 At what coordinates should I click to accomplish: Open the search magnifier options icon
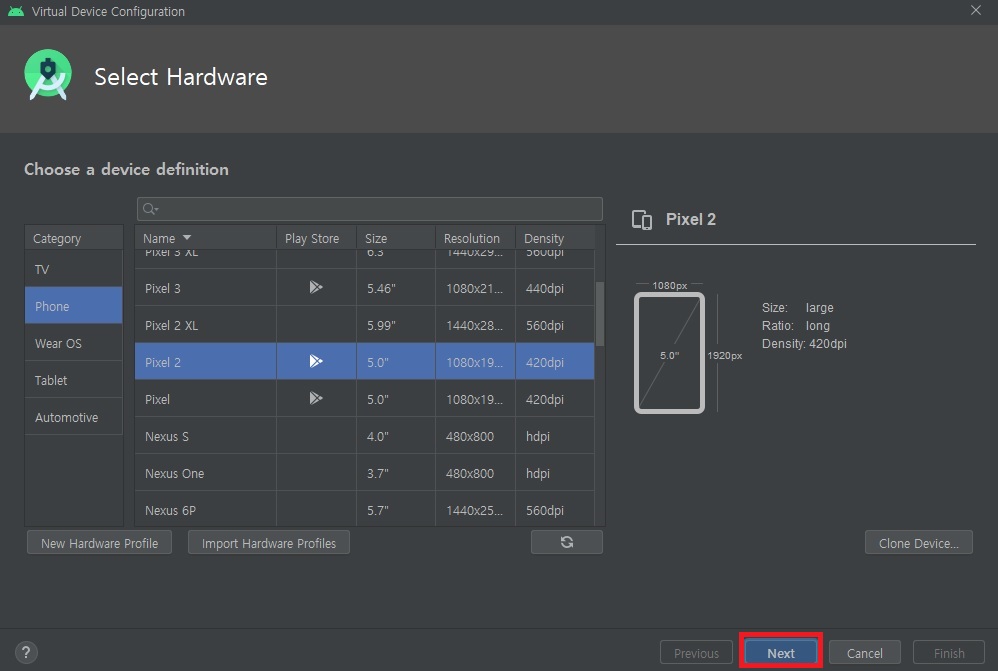coord(150,209)
